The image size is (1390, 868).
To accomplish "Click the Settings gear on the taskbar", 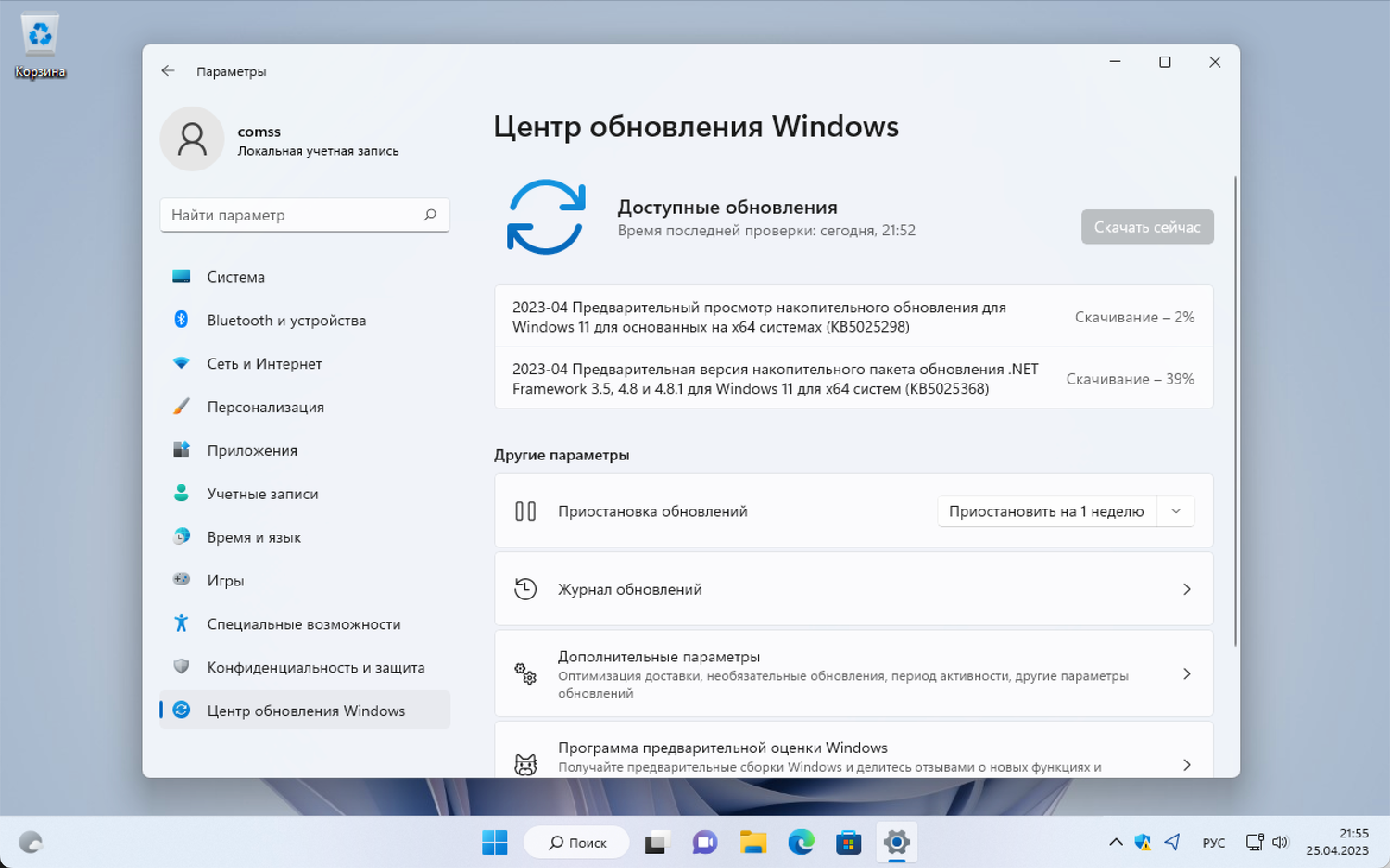I will tap(896, 842).
